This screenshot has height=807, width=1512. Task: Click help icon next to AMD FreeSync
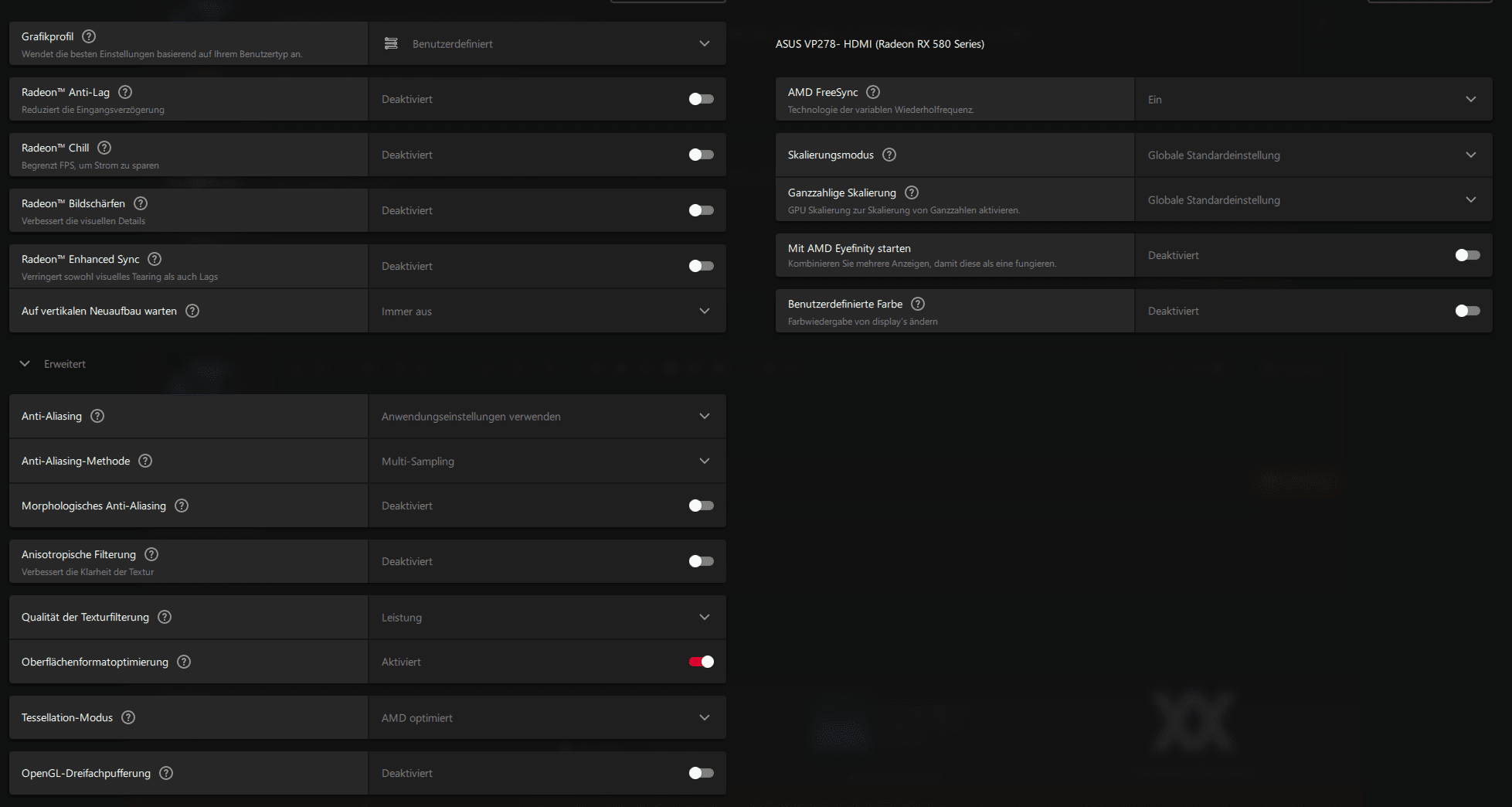[873, 92]
